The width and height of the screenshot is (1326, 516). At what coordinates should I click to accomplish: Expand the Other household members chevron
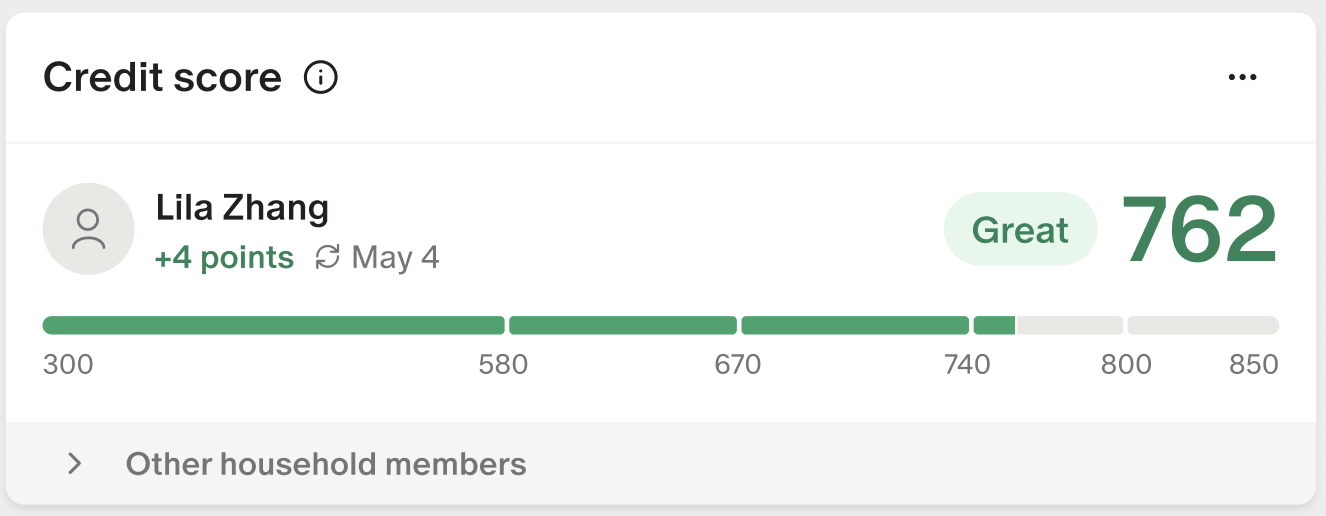click(x=74, y=464)
